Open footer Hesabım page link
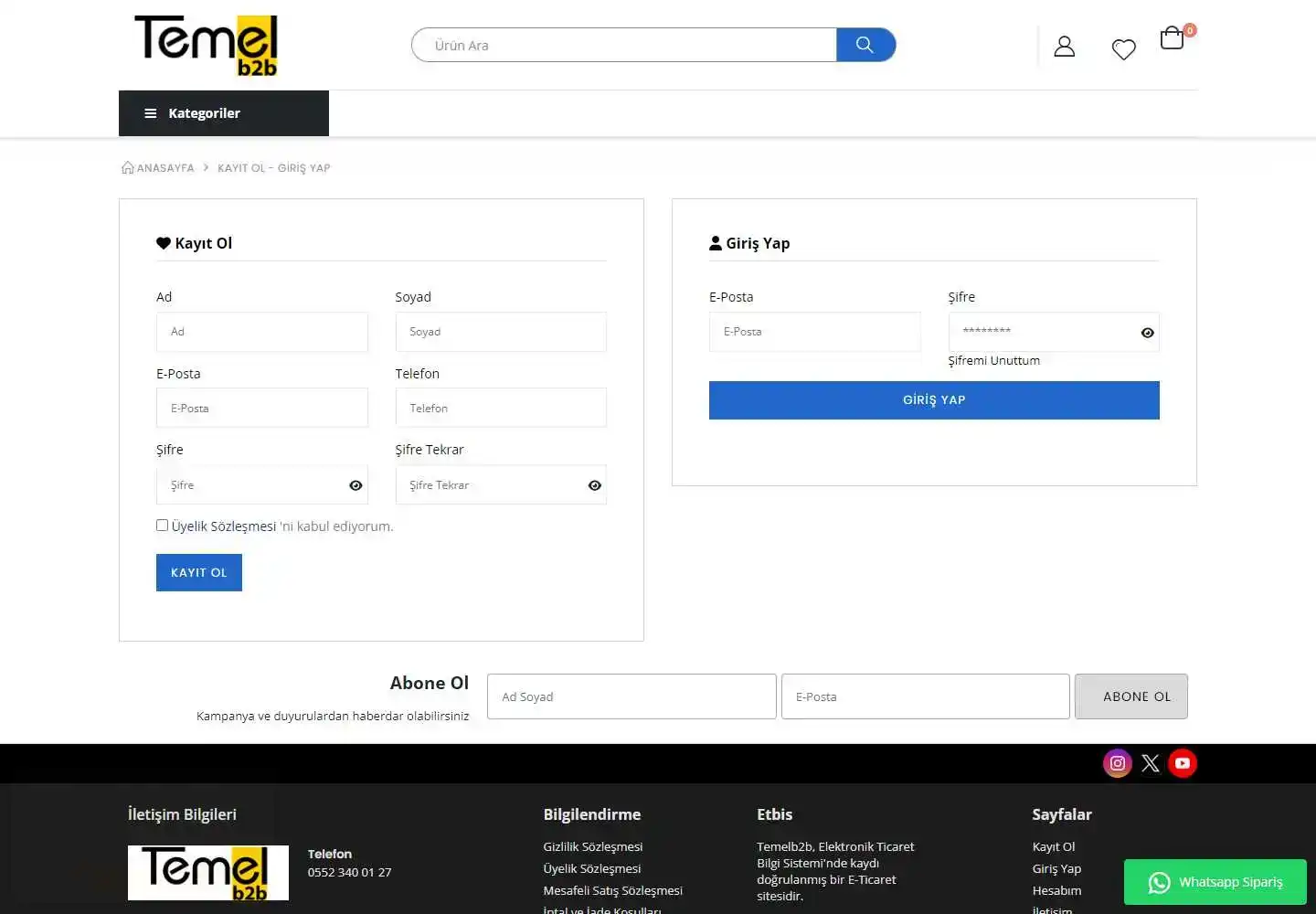The image size is (1316, 914). tap(1056, 890)
